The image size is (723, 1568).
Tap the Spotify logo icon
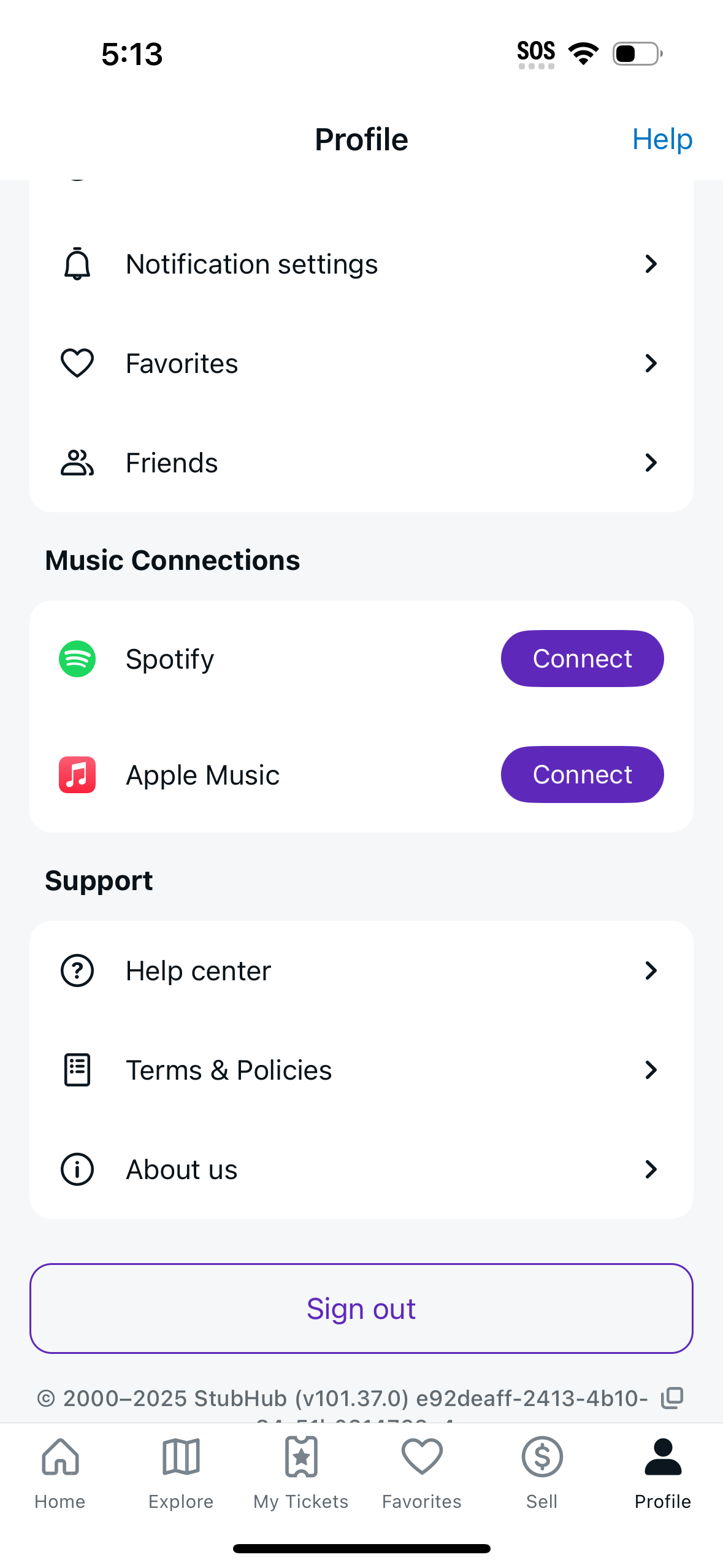click(77, 659)
